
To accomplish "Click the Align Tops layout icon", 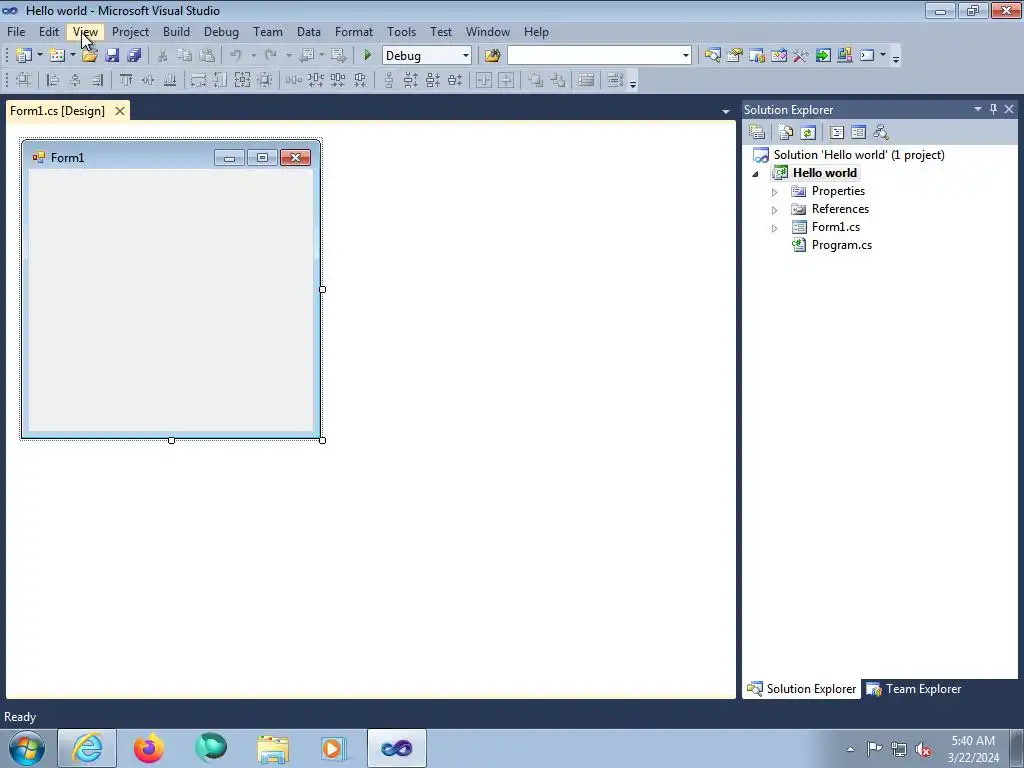I will [x=125, y=80].
